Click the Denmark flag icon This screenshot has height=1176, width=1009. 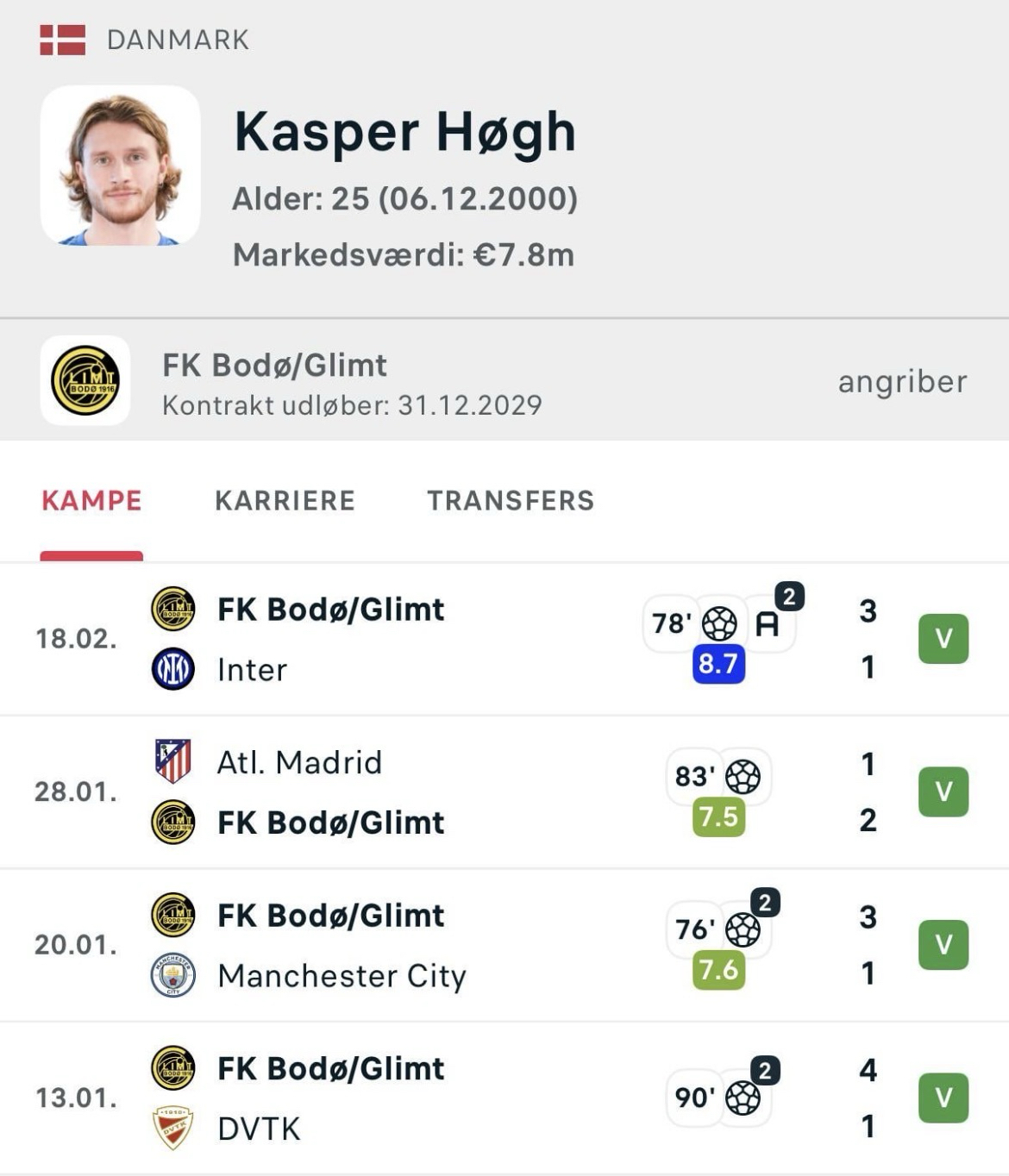62,40
